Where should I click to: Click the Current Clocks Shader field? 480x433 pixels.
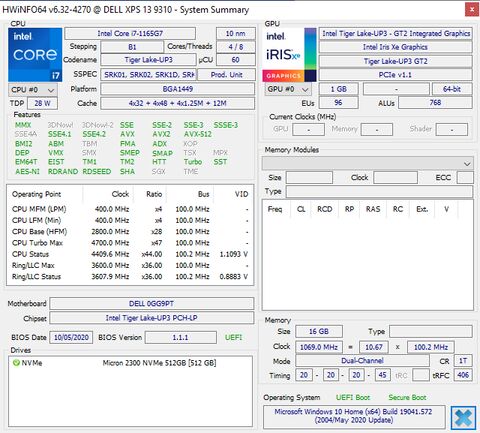452,129
